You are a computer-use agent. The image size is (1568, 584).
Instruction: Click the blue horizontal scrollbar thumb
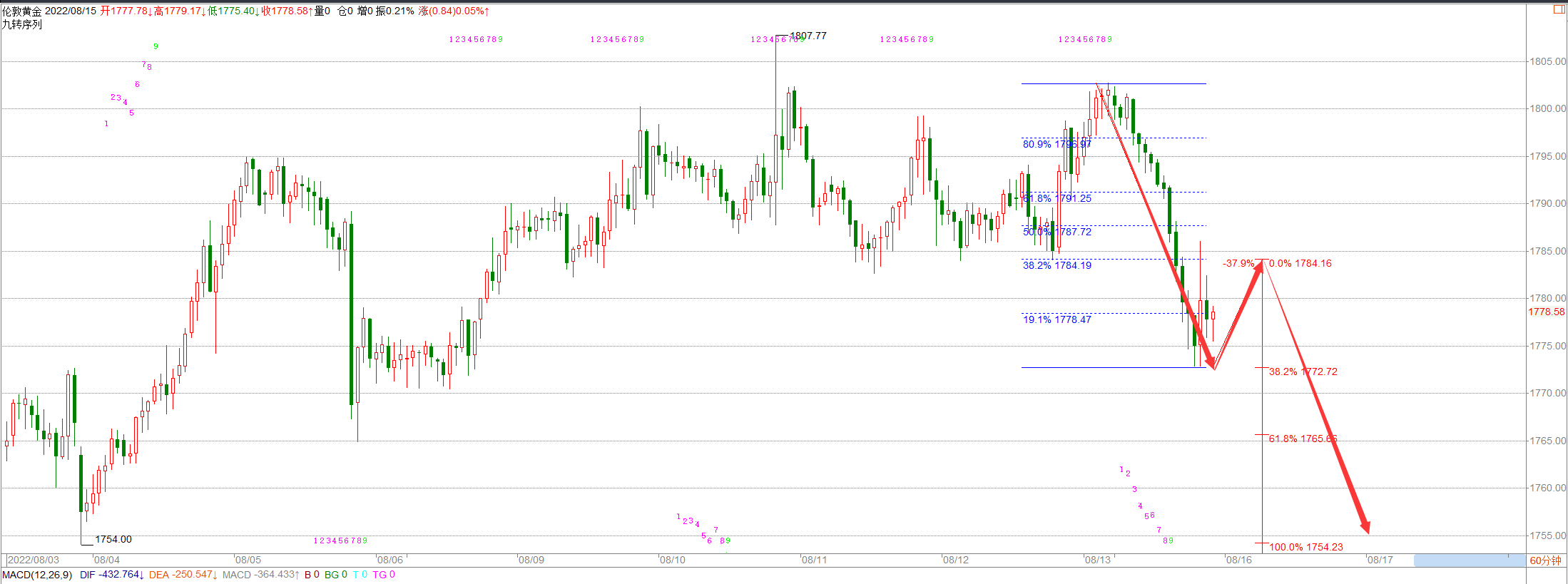[1469, 560]
